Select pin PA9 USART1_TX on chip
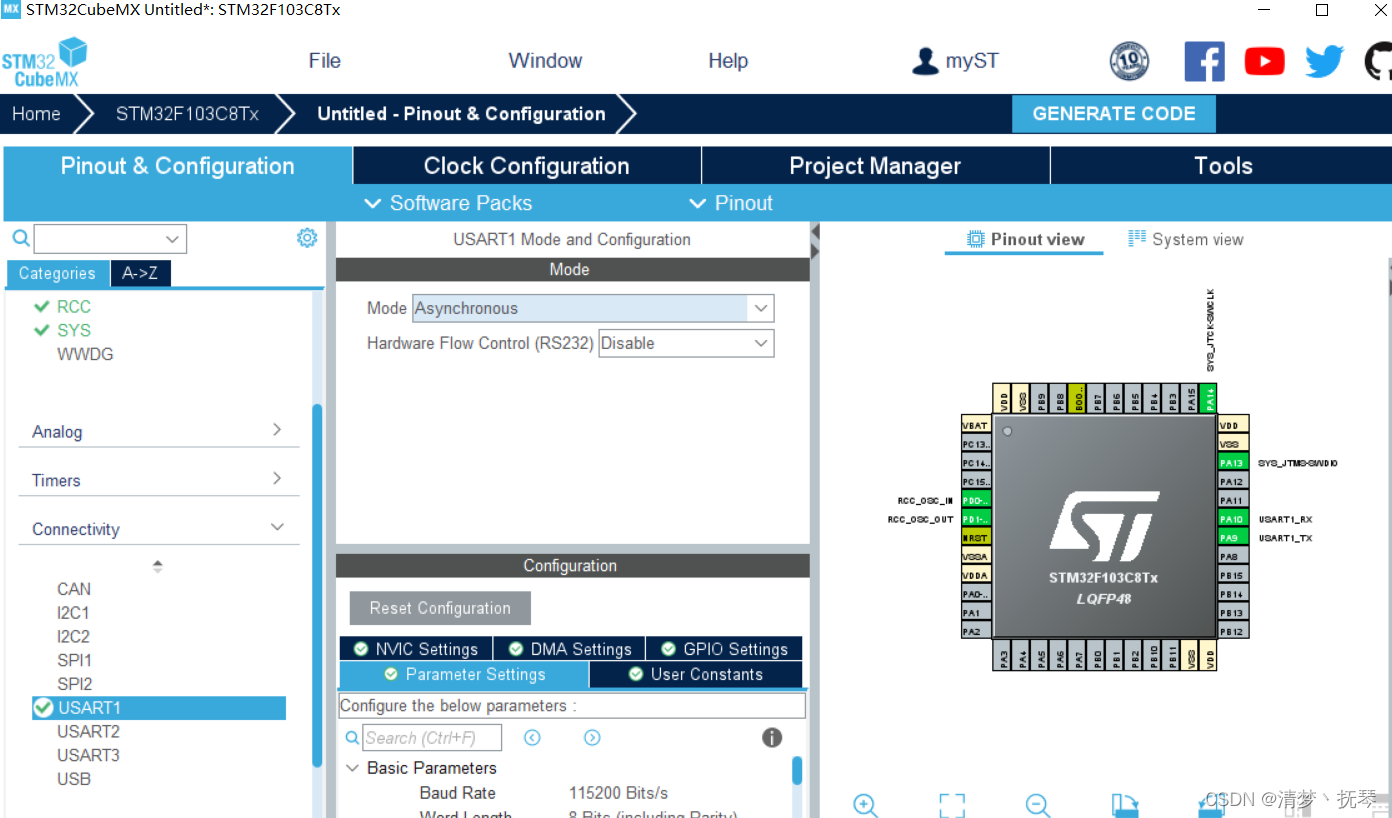The width and height of the screenshot is (1392, 818). pos(1232,538)
